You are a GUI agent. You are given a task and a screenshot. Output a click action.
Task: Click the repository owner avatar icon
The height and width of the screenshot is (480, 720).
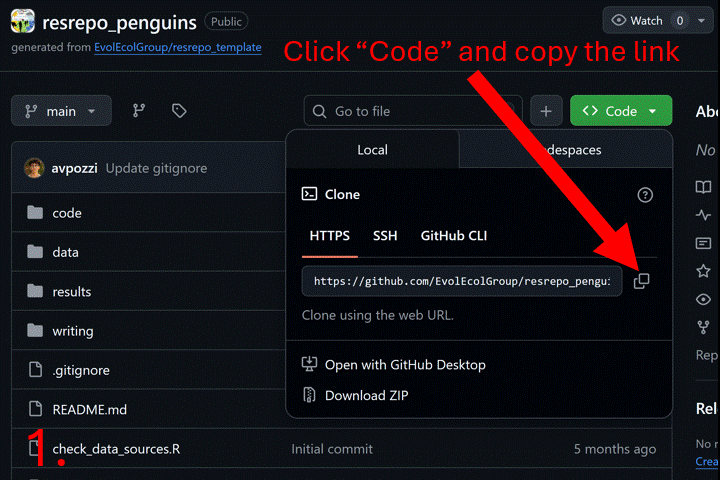pyautogui.click(x=23, y=21)
